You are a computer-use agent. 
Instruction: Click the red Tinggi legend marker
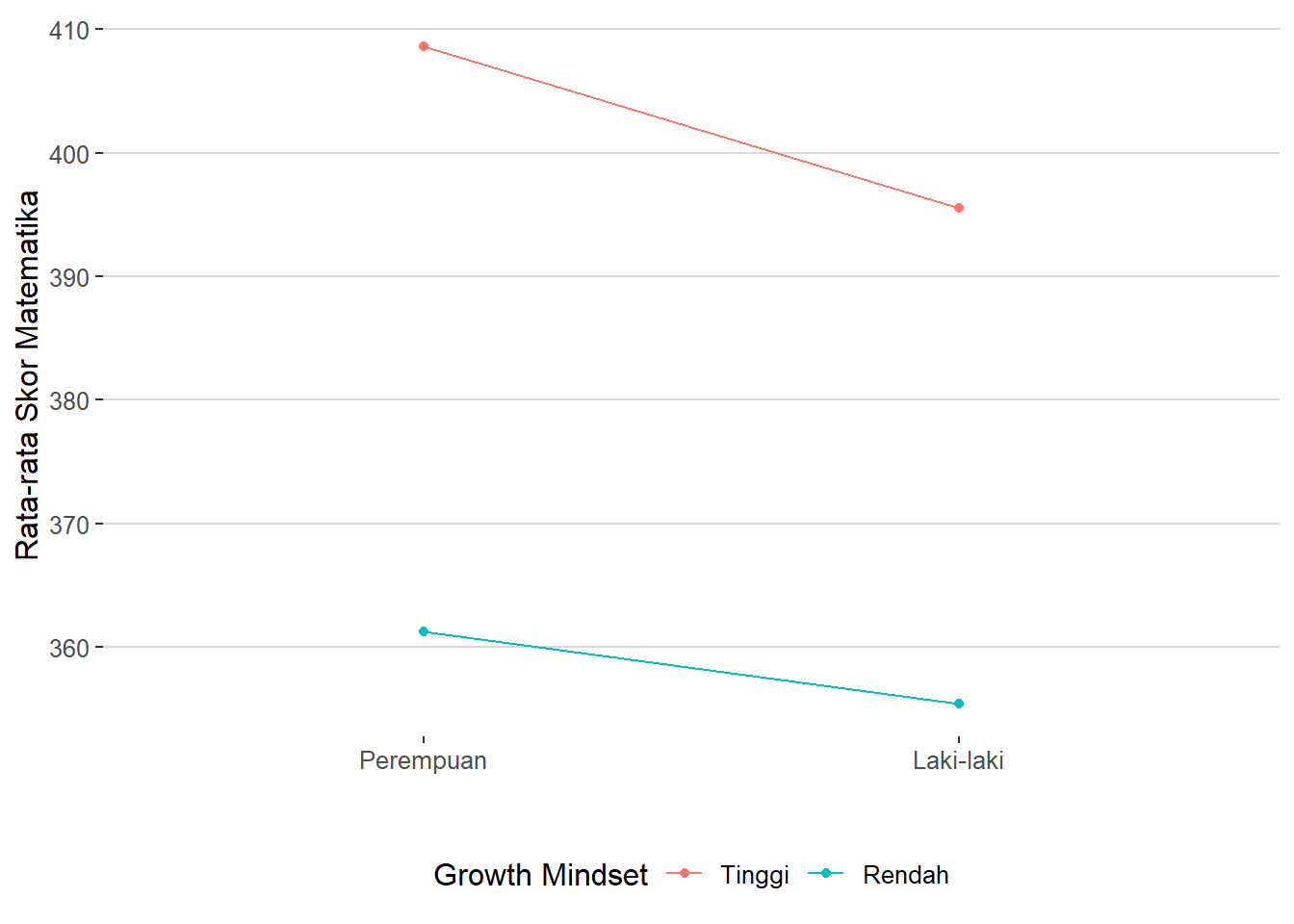point(685,874)
